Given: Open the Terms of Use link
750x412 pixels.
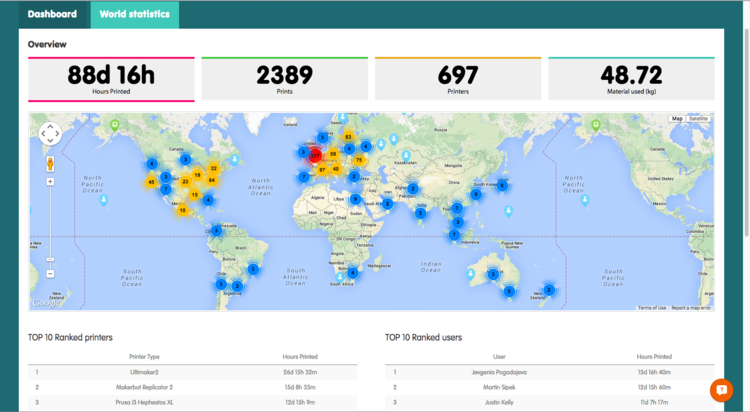Looking at the screenshot, I should tap(652, 308).
